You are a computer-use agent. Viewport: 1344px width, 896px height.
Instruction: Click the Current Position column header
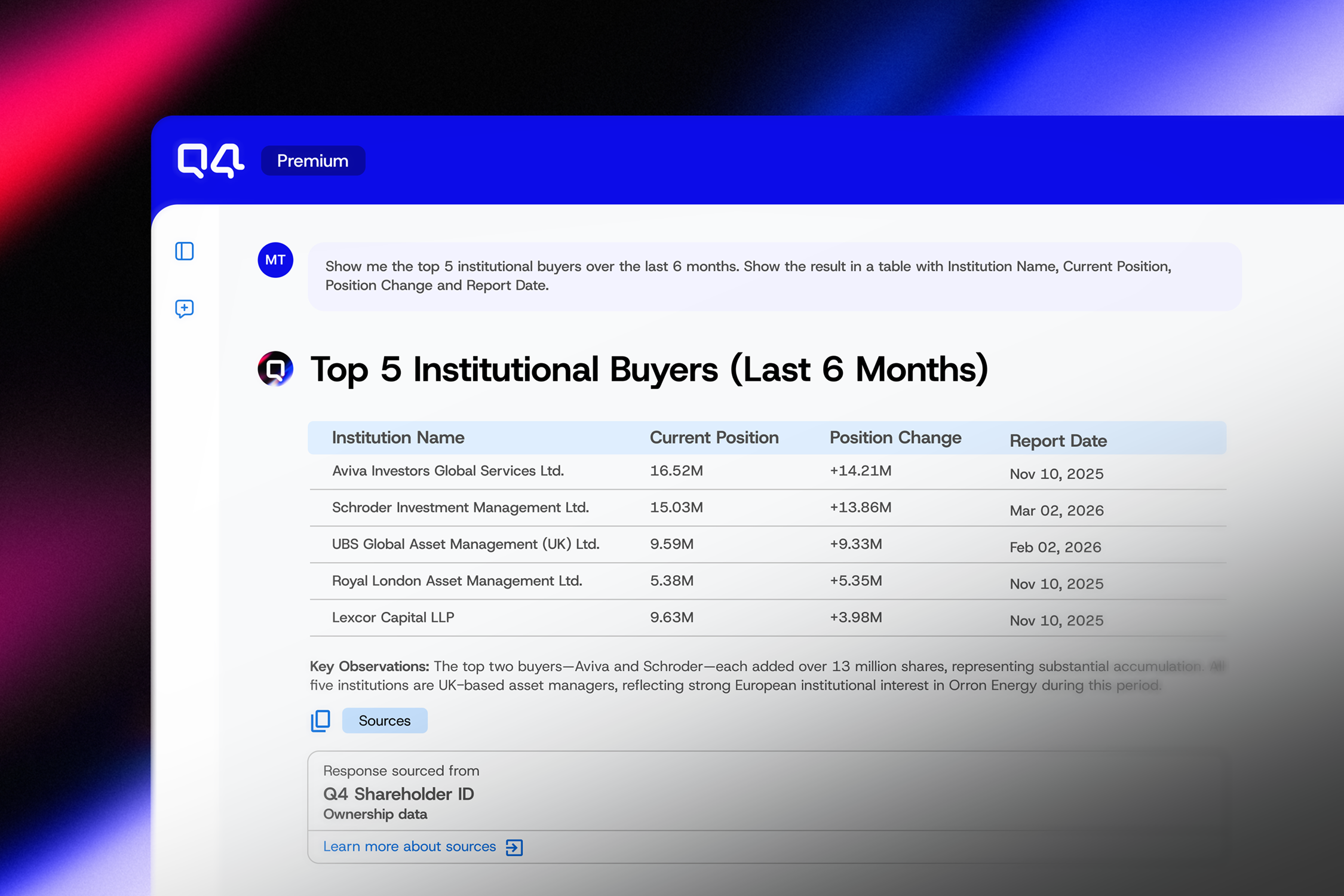[714, 437]
